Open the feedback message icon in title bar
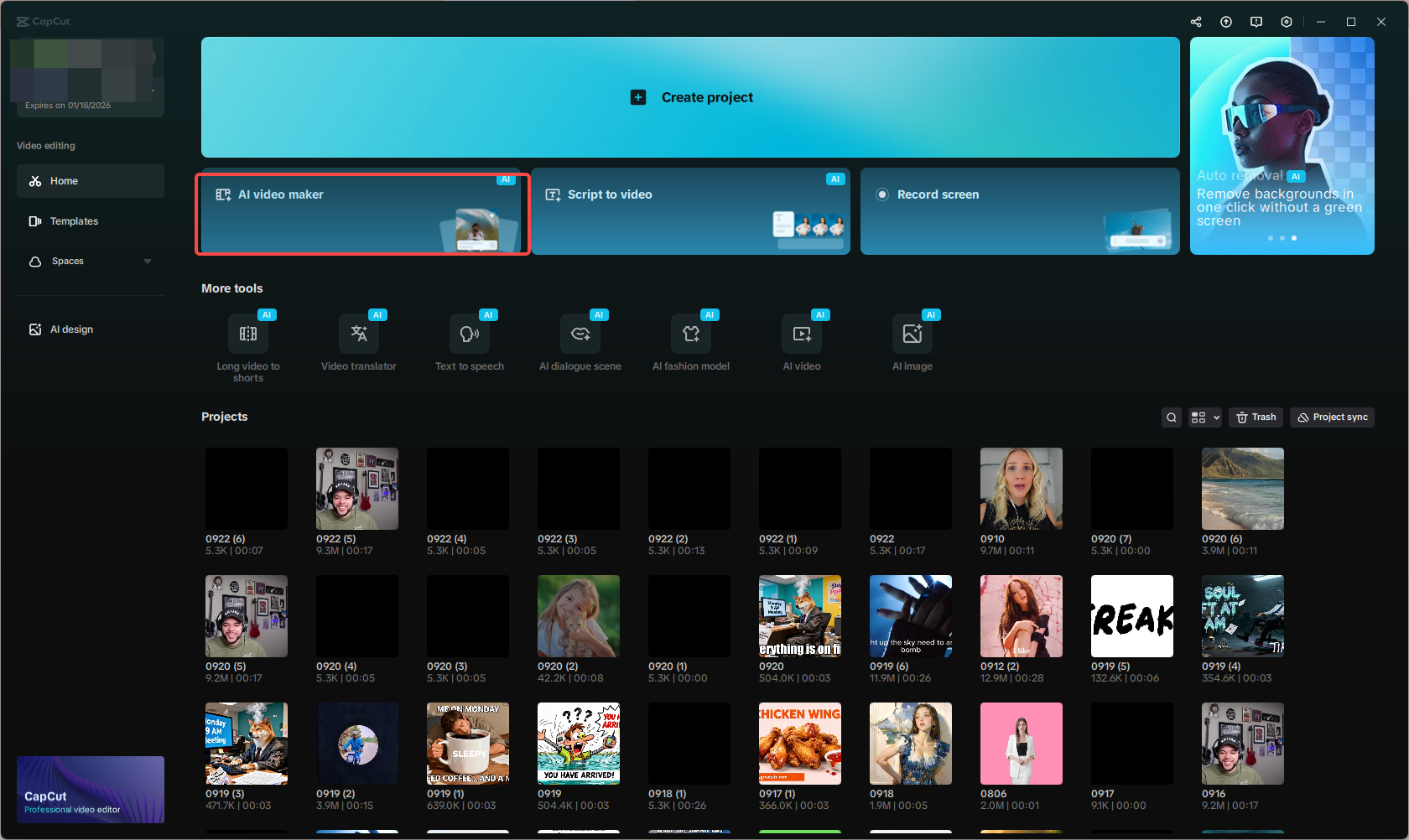 pyautogui.click(x=1256, y=22)
